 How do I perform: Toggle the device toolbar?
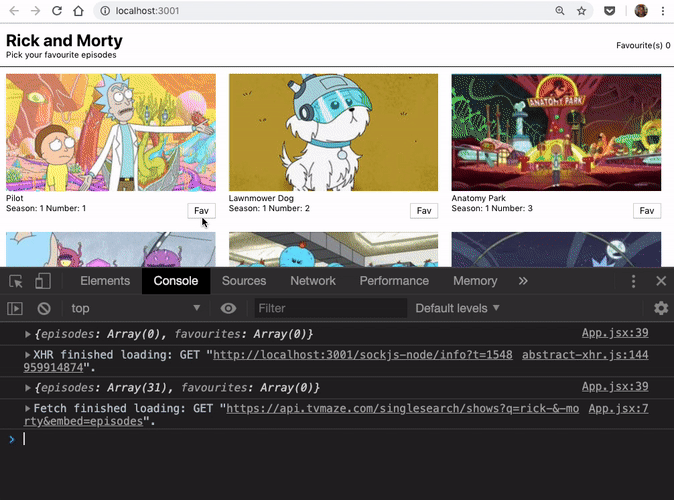pos(43,281)
